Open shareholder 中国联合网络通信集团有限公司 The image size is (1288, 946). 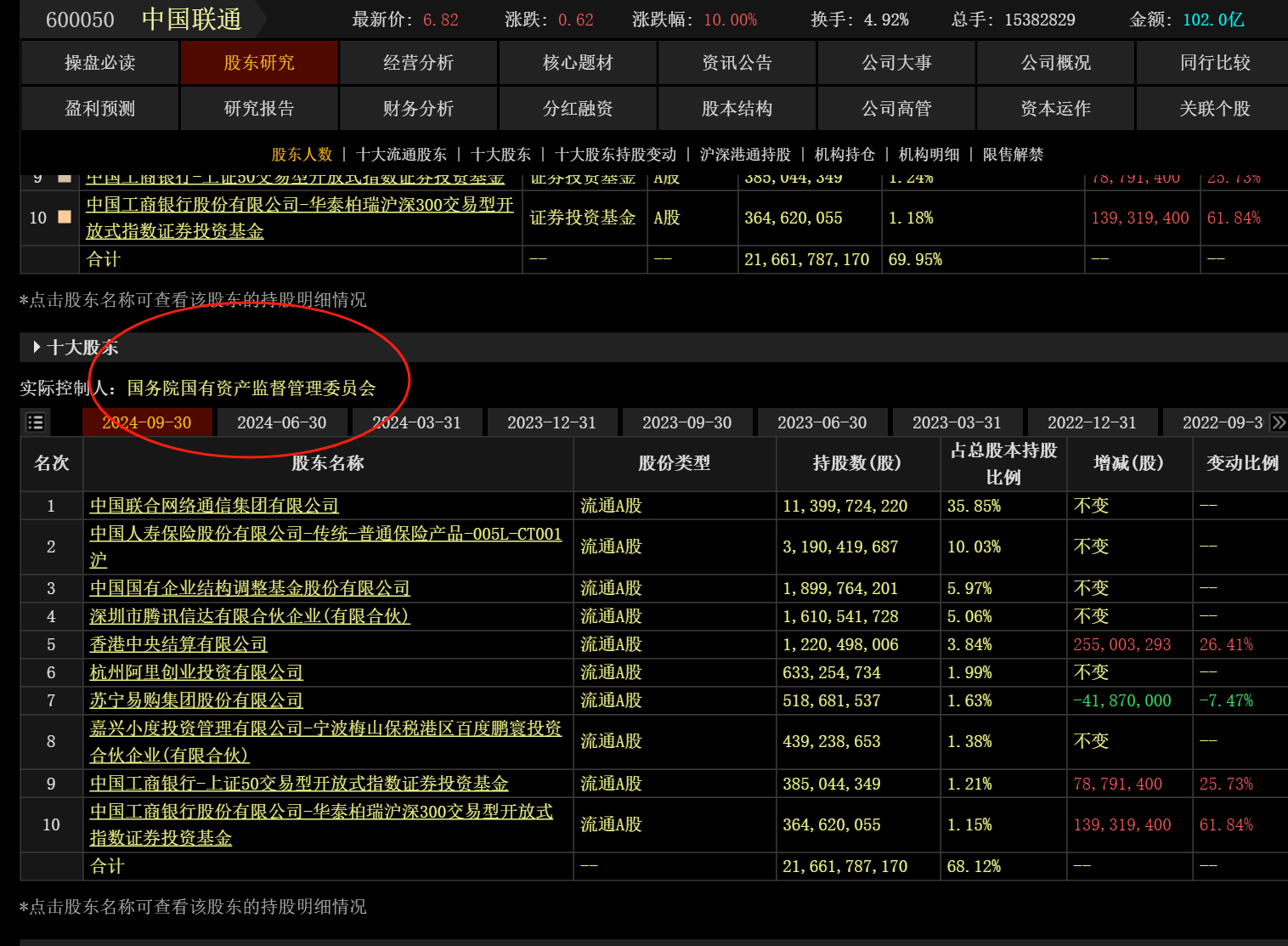pos(214,506)
